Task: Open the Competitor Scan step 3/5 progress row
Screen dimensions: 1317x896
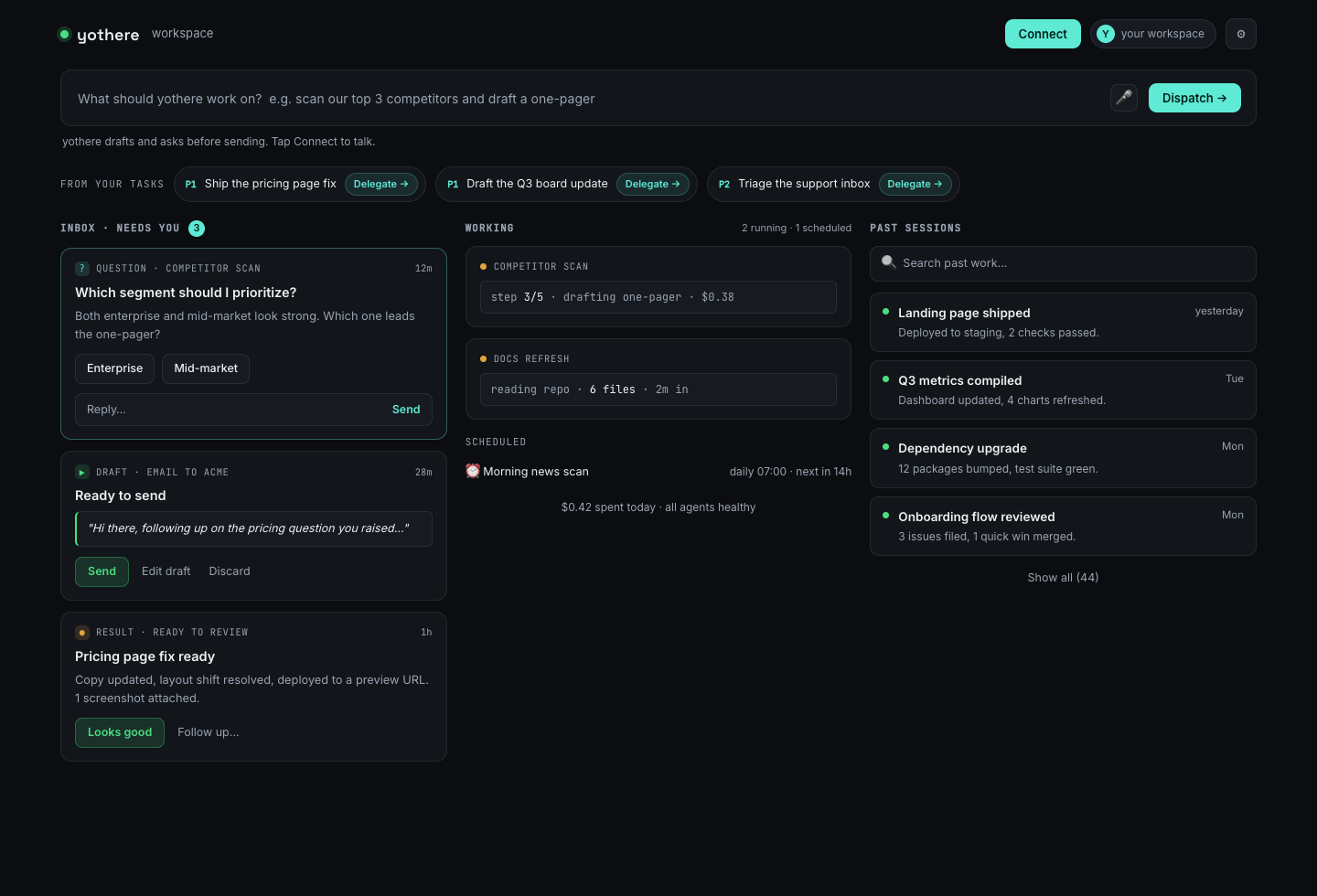Action: (x=658, y=297)
